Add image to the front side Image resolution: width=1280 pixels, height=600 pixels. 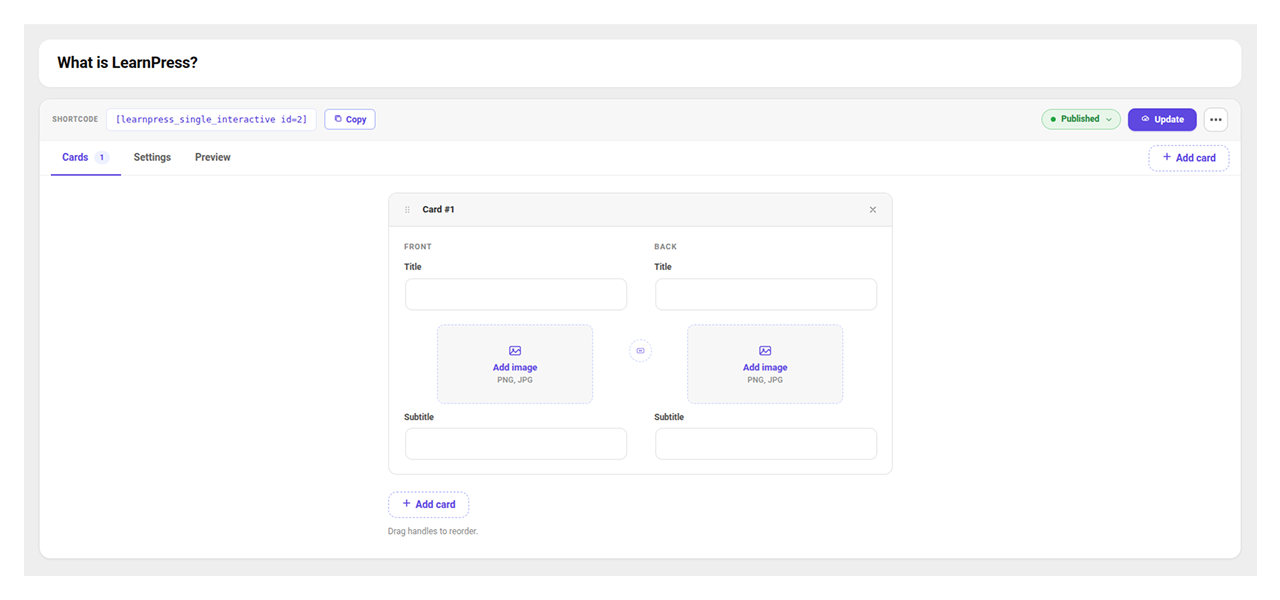[x=515, y=364]
